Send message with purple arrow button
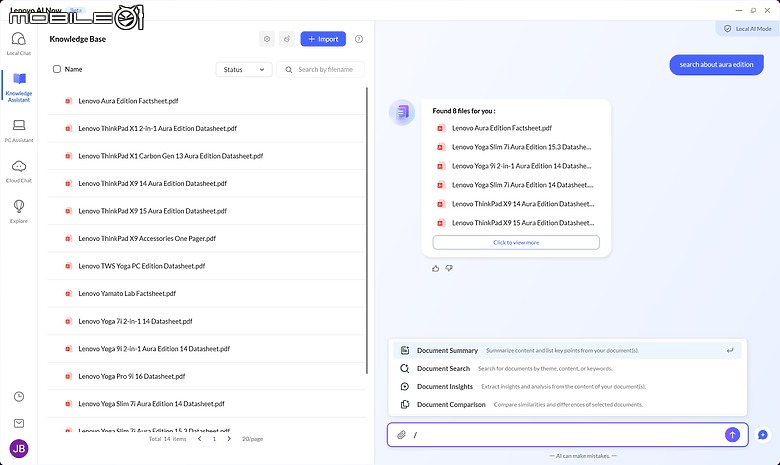 (732, 435)
